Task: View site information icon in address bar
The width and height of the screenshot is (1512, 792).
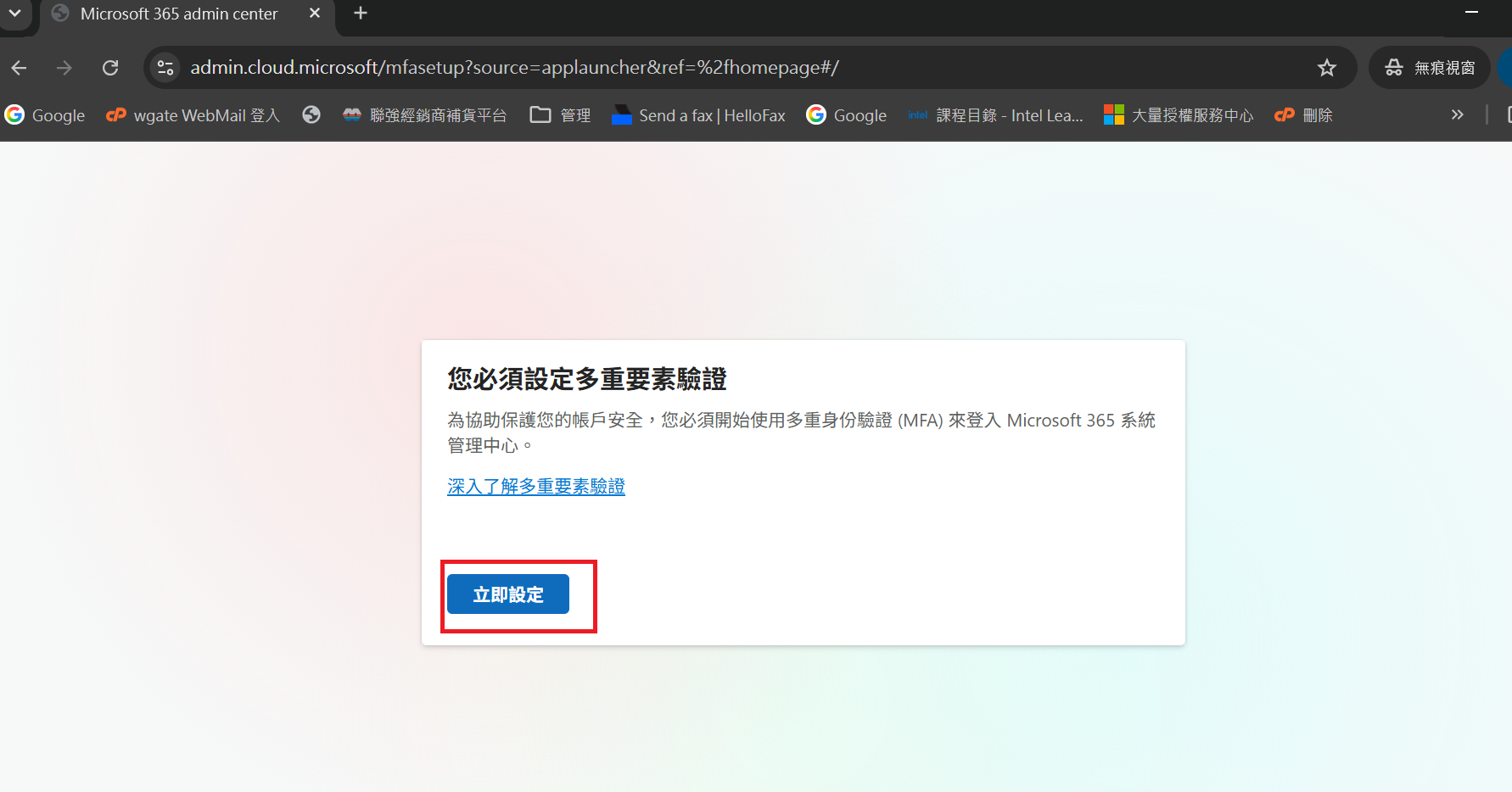Action: pos(166,68)
